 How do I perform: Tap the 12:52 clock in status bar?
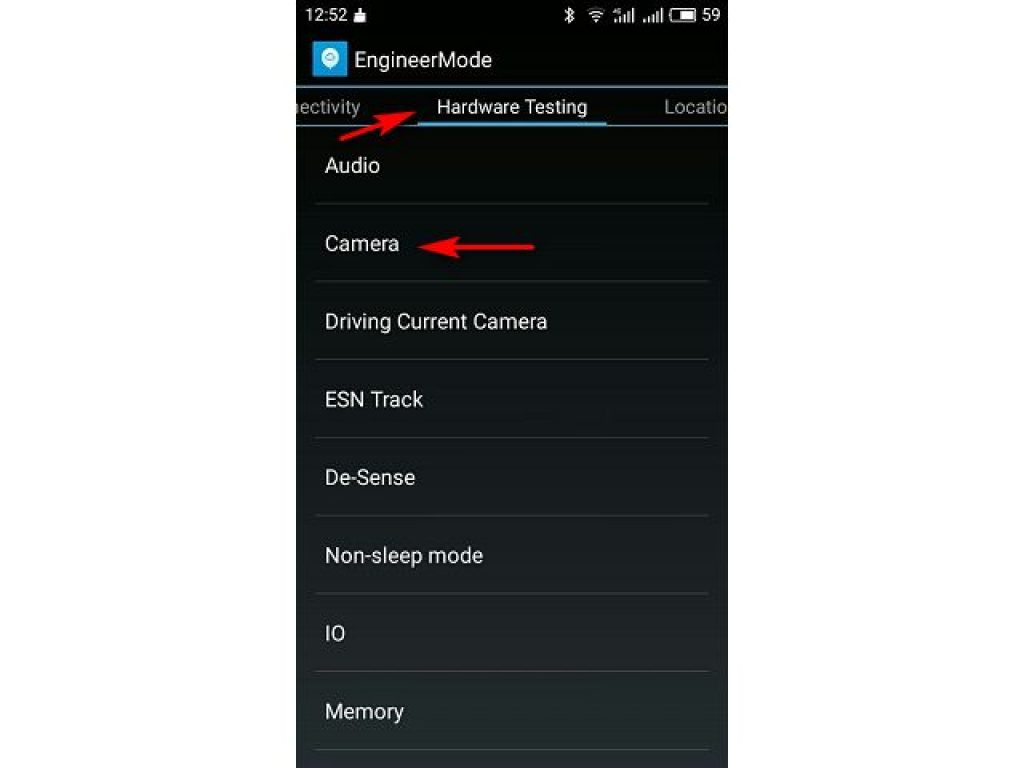326,14
